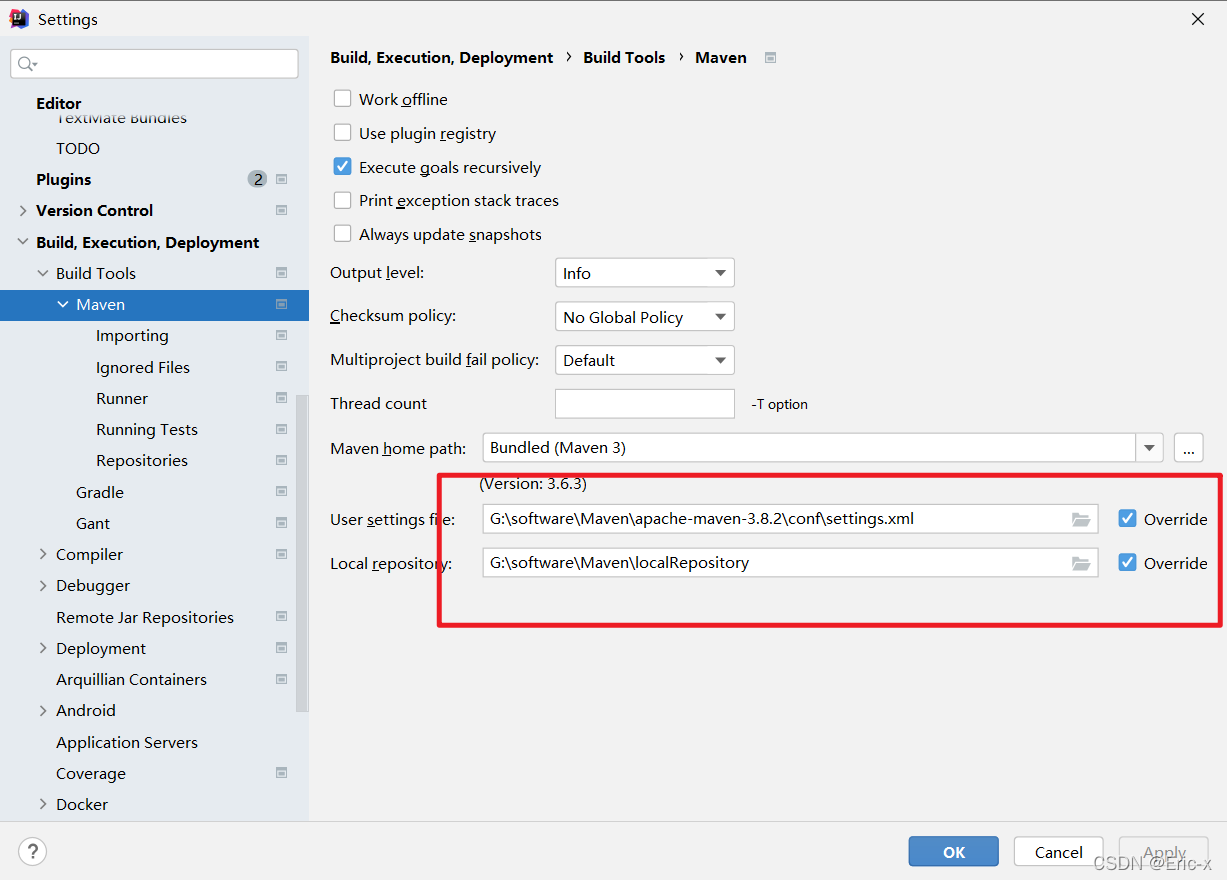Click the Thread count input field

[x=645, y=404]
